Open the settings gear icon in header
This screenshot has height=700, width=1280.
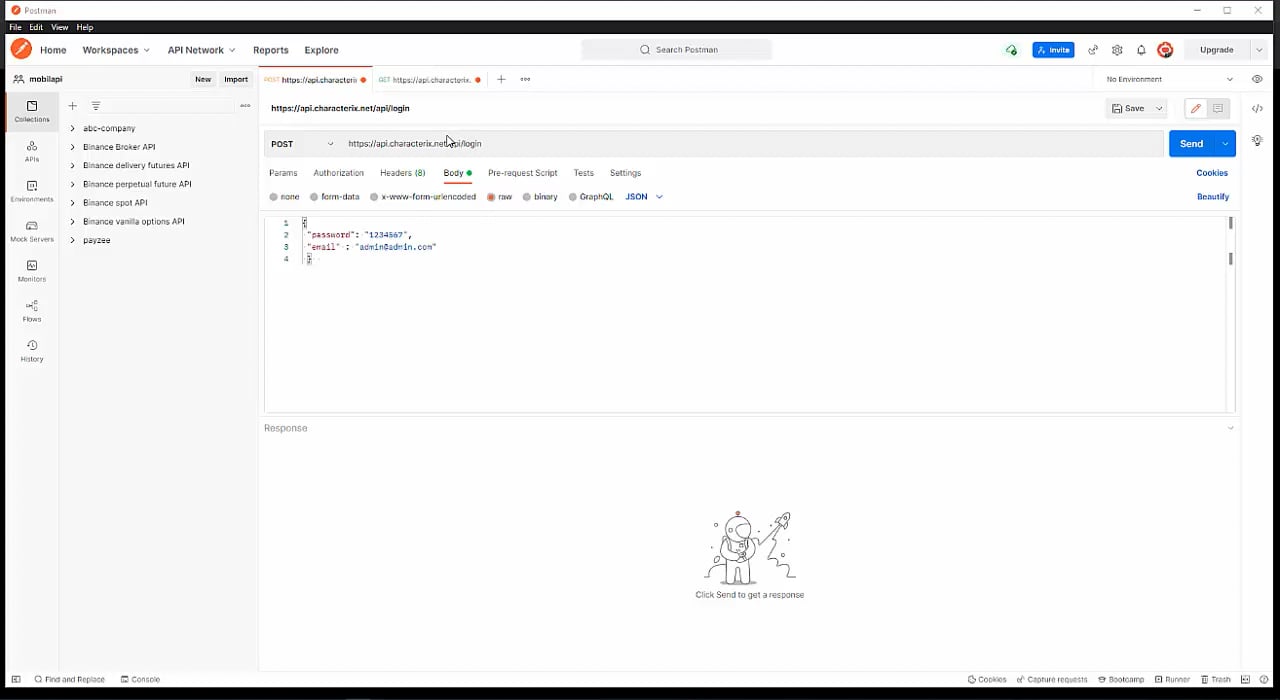[1117, 50]
